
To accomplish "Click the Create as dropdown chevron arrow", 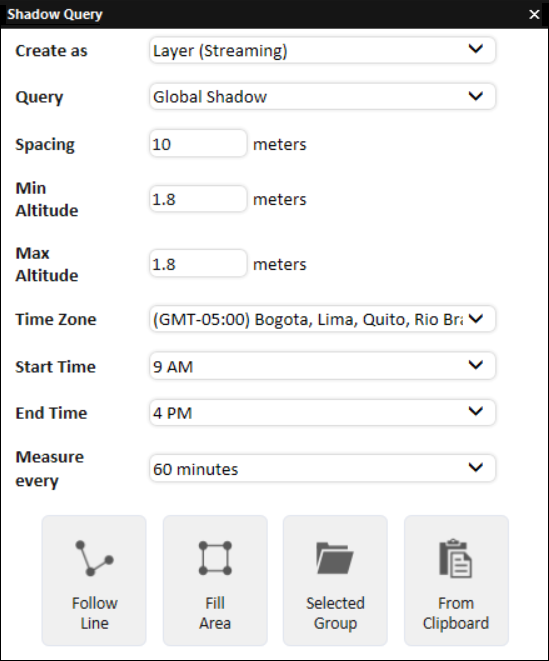I will [x=476, y=49].
